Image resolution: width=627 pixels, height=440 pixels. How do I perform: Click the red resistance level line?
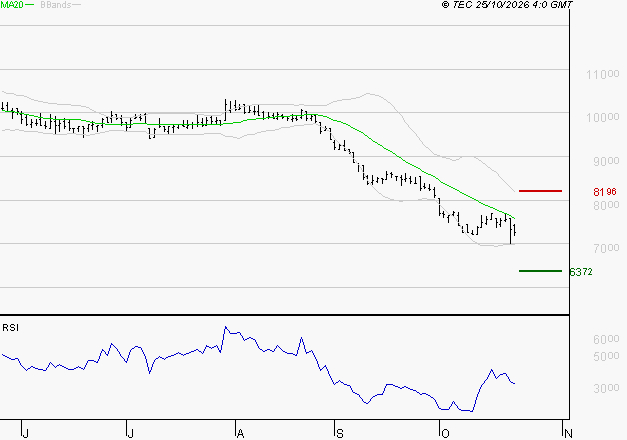click(540, 191)
